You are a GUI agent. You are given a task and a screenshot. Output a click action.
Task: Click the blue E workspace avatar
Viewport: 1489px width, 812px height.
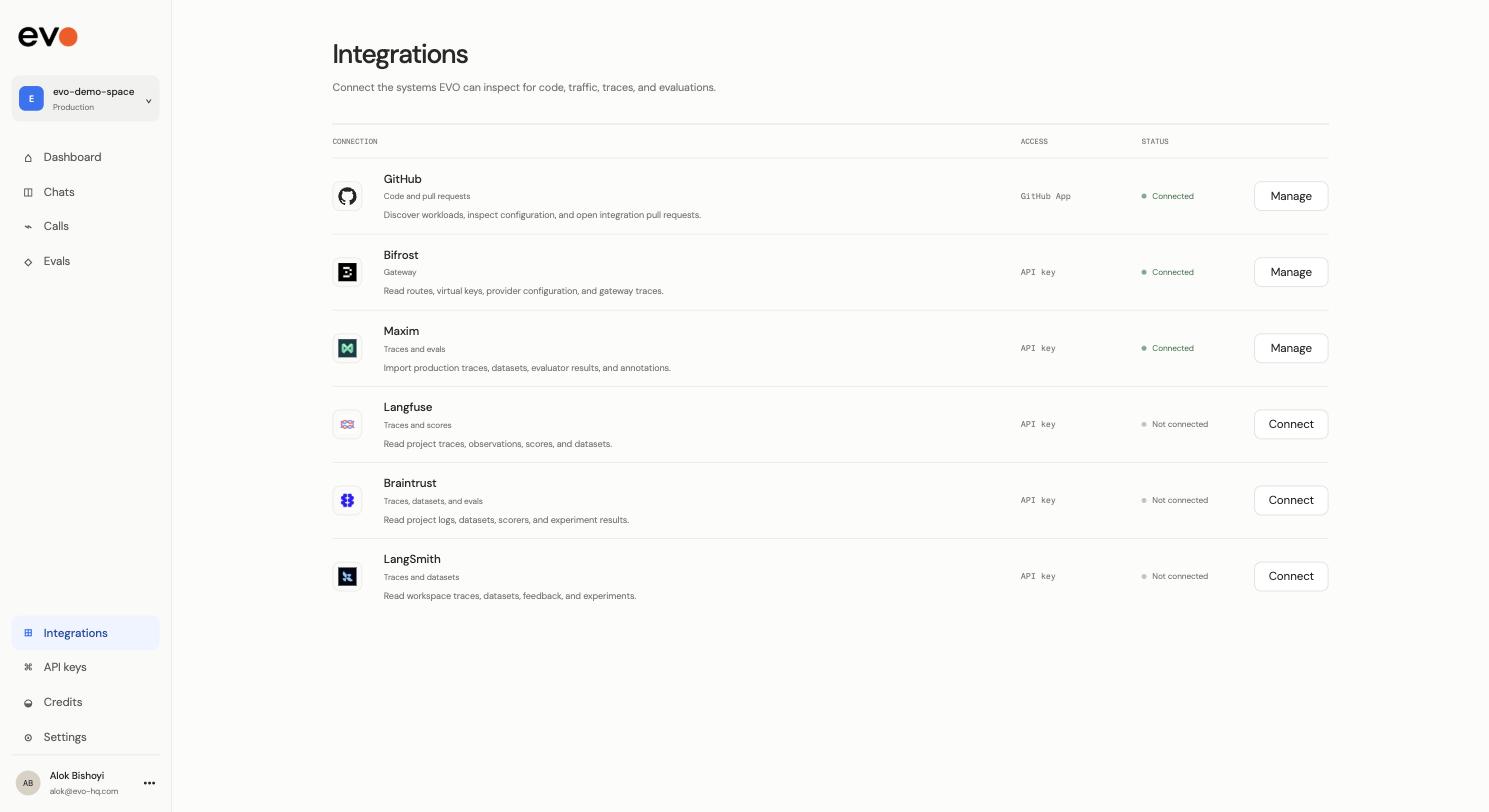[x=31, y=99]
